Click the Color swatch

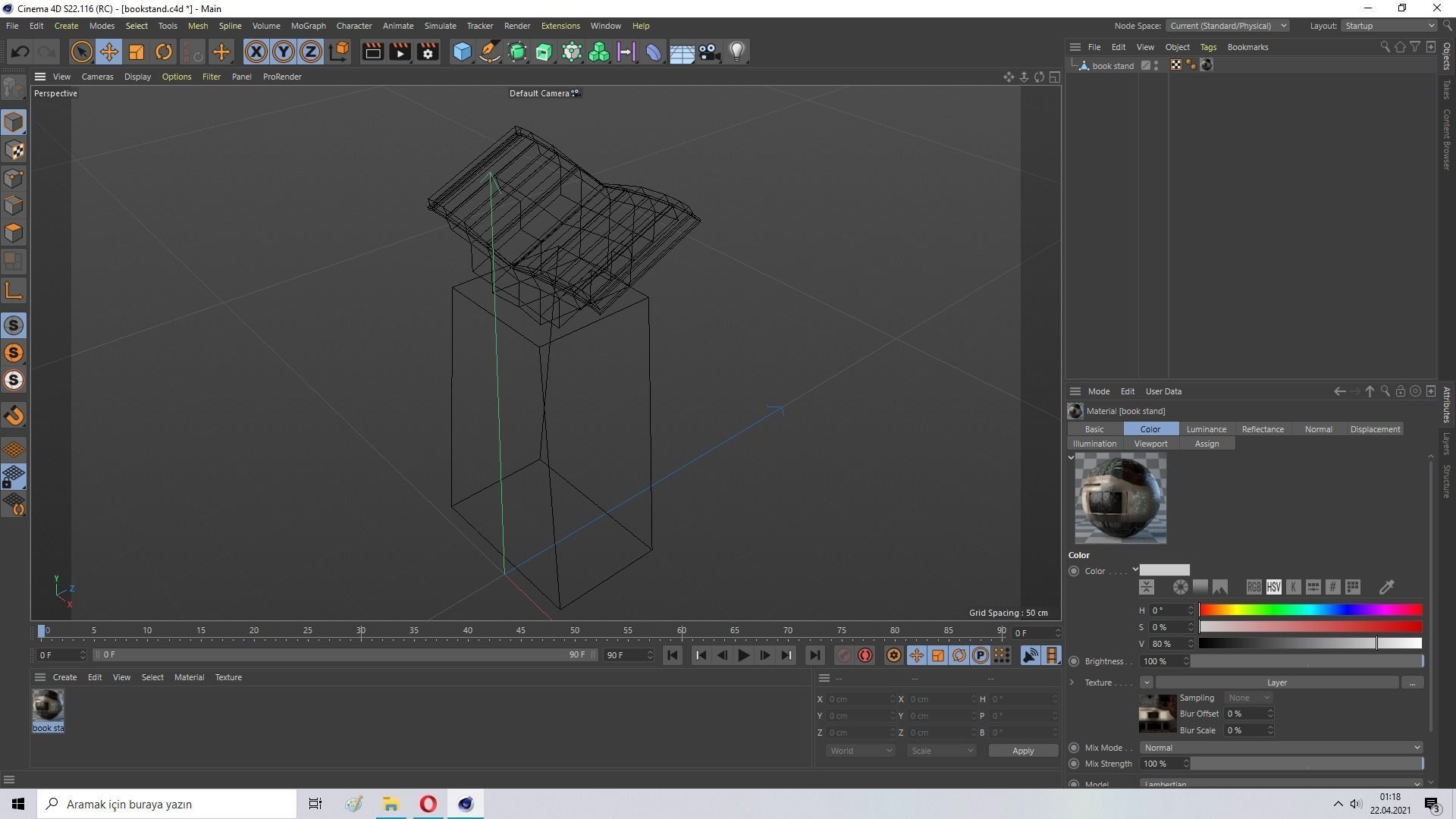click(1165, 570)
